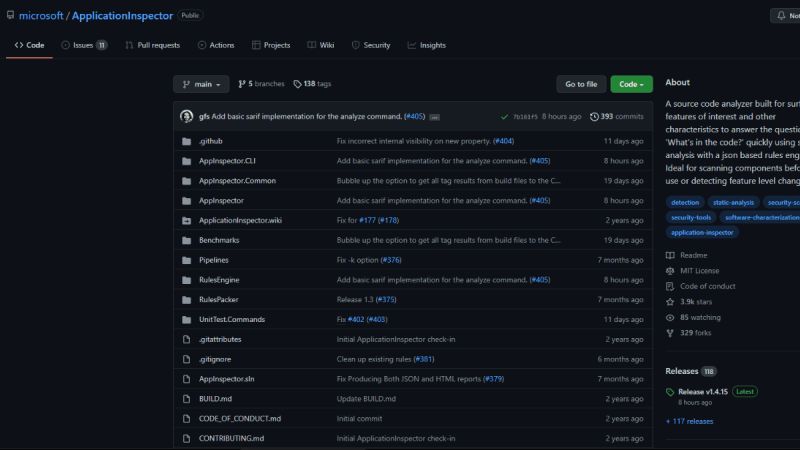Open pull request #381 link
The width and height of the screenshot is (800, 450).
coord(423,359)
